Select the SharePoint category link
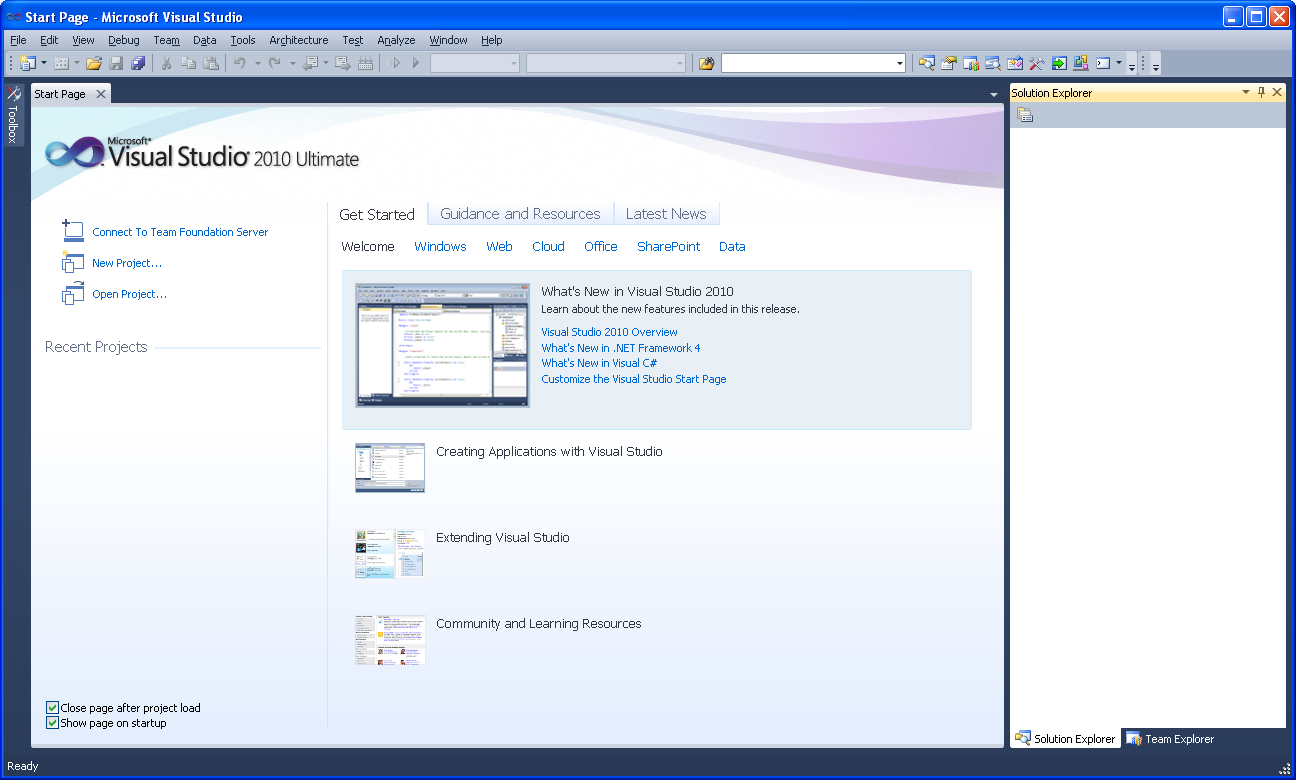 669,246
